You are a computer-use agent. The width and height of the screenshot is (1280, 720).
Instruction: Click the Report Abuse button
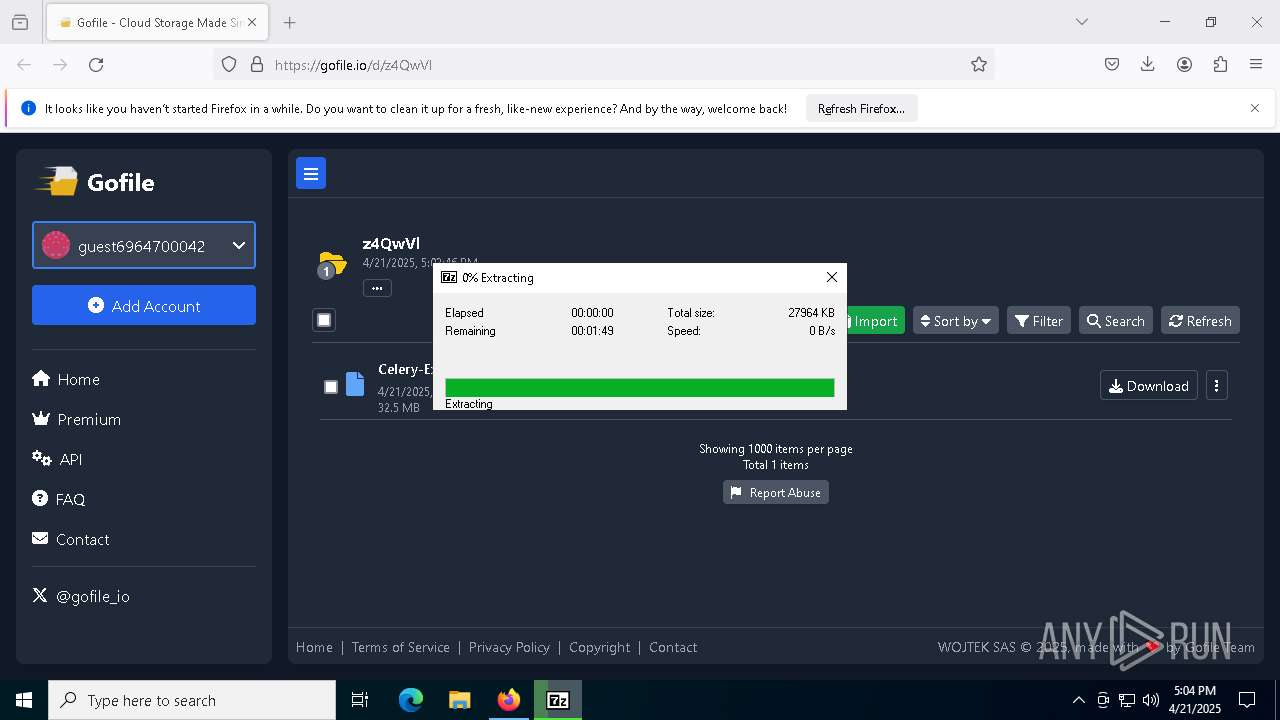tap(776, 493)
